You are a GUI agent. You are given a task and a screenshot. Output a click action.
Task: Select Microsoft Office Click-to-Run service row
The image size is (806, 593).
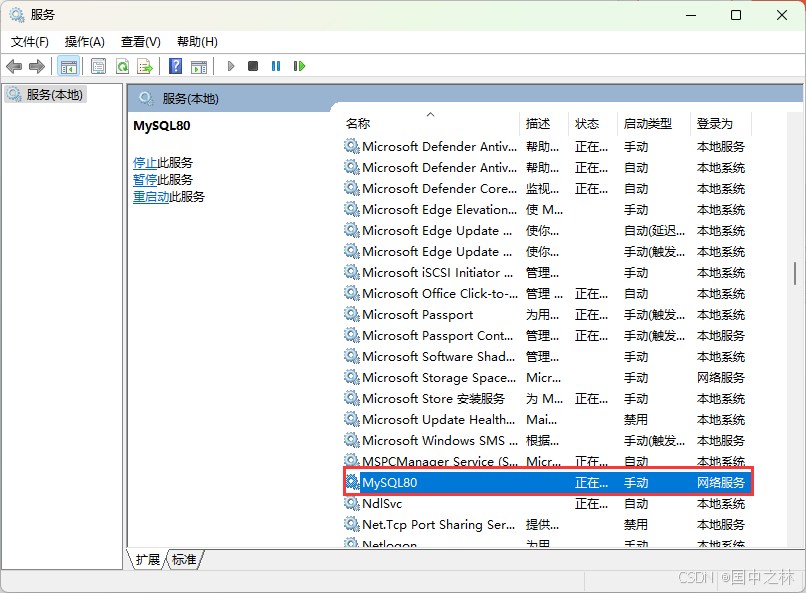pos(548,293)
